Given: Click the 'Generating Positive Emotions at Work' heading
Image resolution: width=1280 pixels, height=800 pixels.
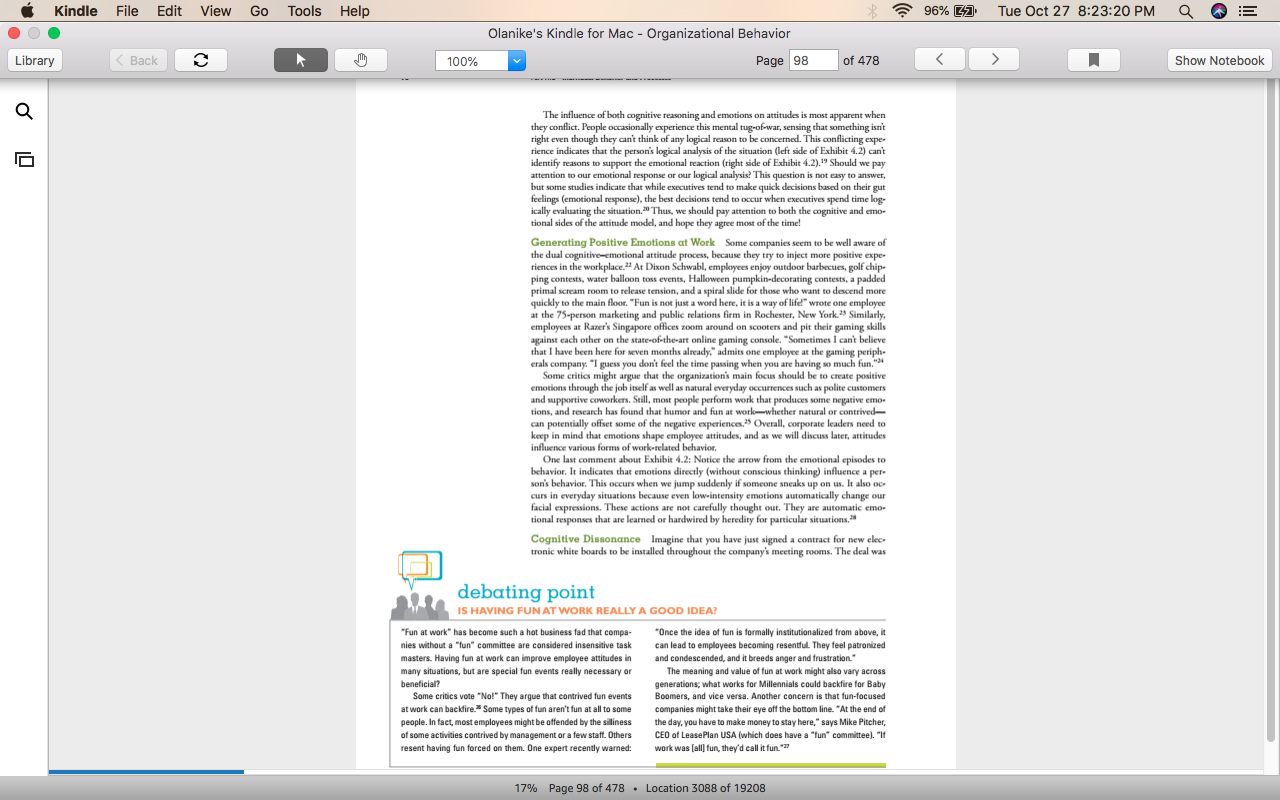Looking at the screenshot, I should 623,242.
